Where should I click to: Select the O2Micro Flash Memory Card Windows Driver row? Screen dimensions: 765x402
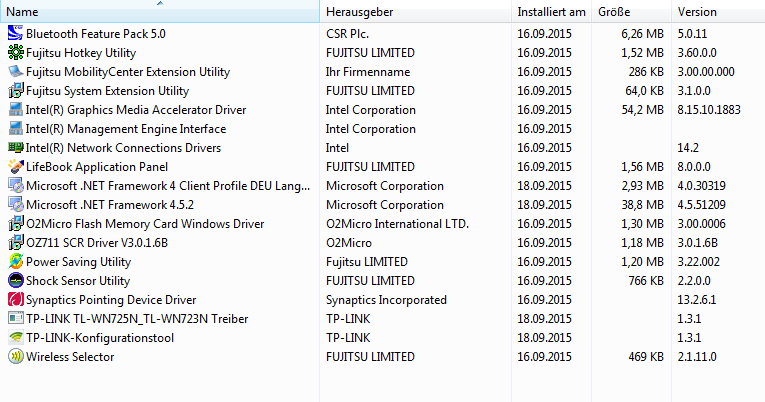tap(382, 223)
